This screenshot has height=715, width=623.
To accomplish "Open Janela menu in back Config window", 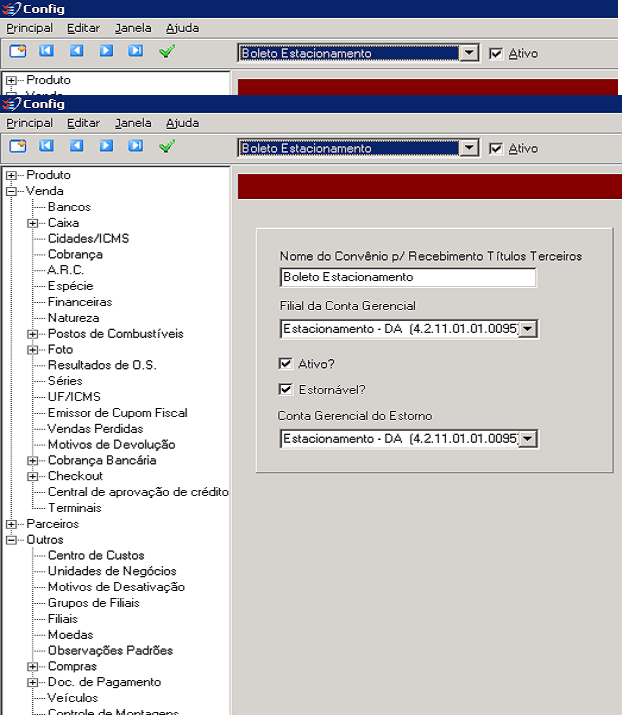I will coord(133,28).
